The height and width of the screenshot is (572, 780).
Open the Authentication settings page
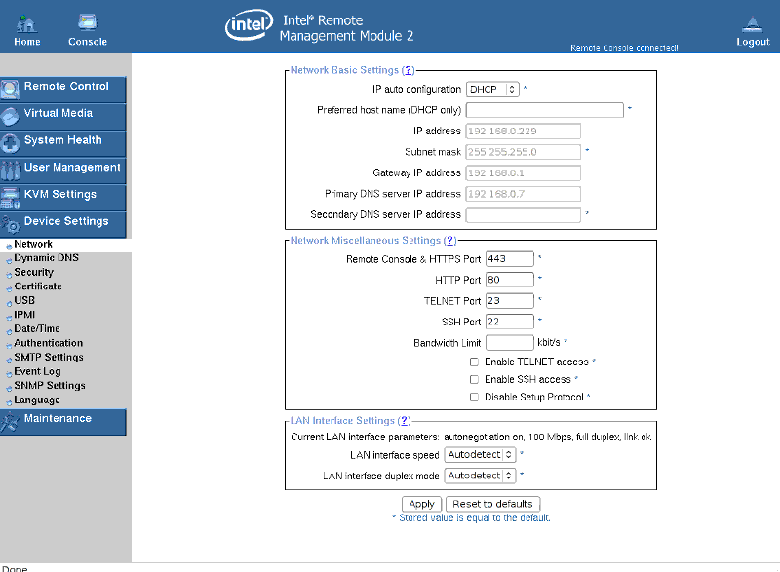(x=49, y=343)
